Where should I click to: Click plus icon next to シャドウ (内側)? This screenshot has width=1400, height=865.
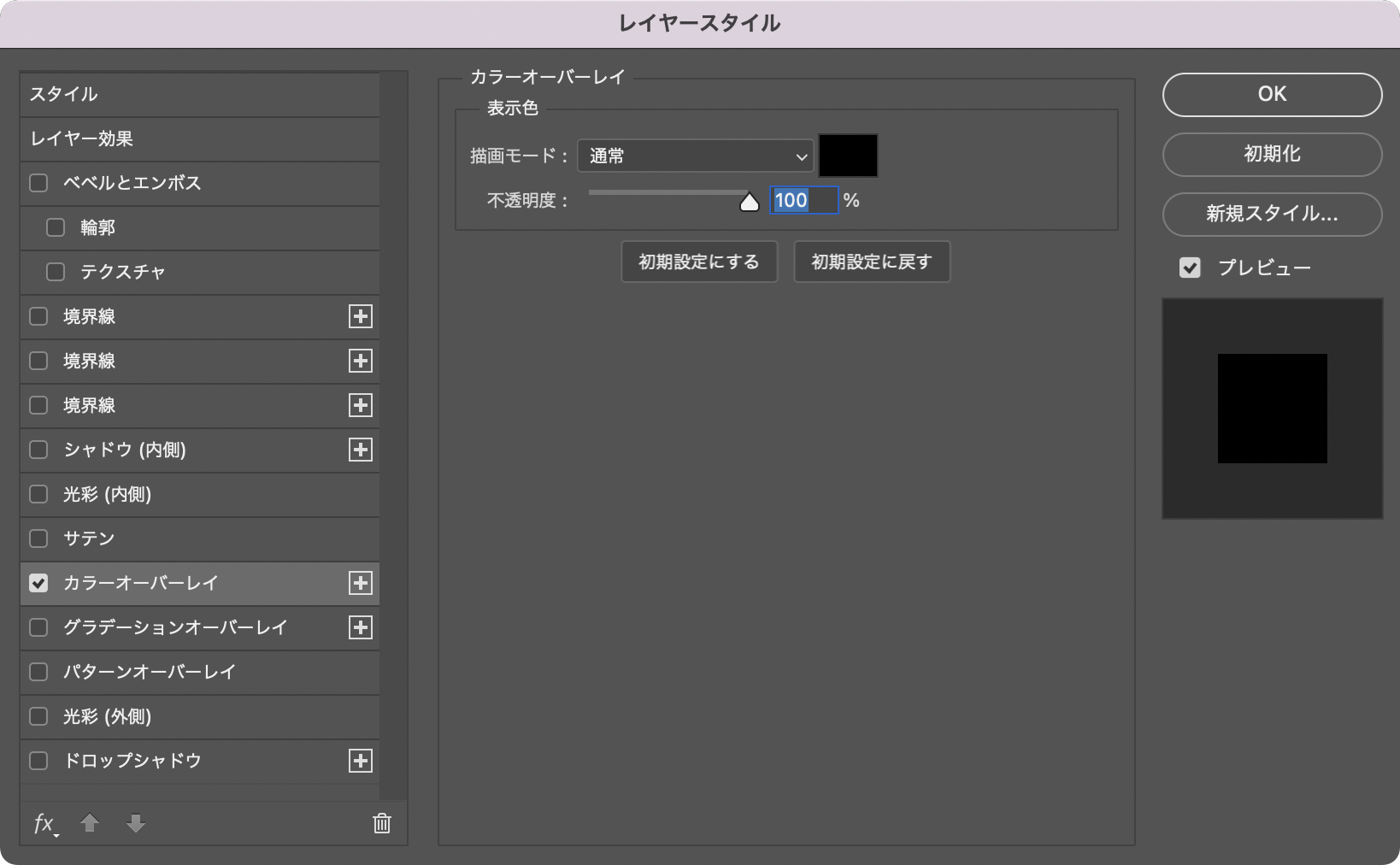tap(361, 450)
